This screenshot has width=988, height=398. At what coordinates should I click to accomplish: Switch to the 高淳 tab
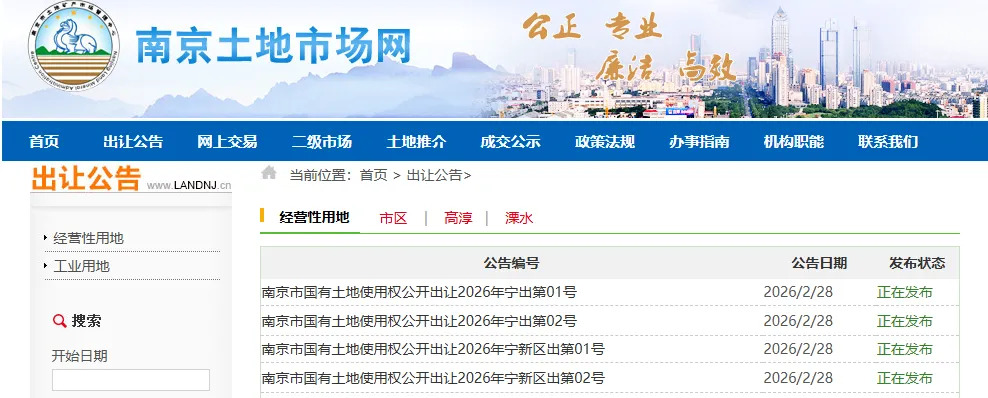tap(458, 219)
